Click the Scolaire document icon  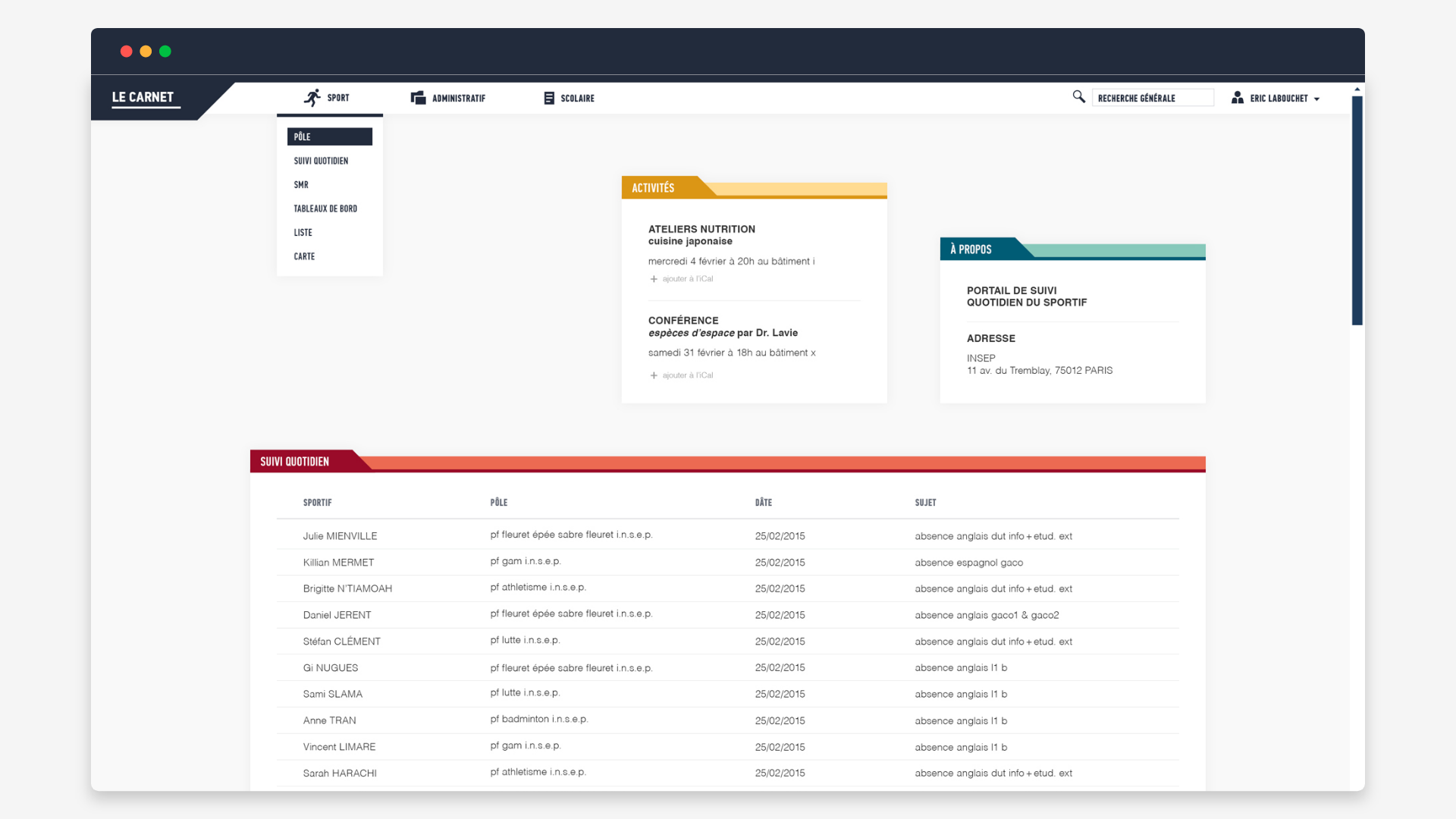[549, 98]
